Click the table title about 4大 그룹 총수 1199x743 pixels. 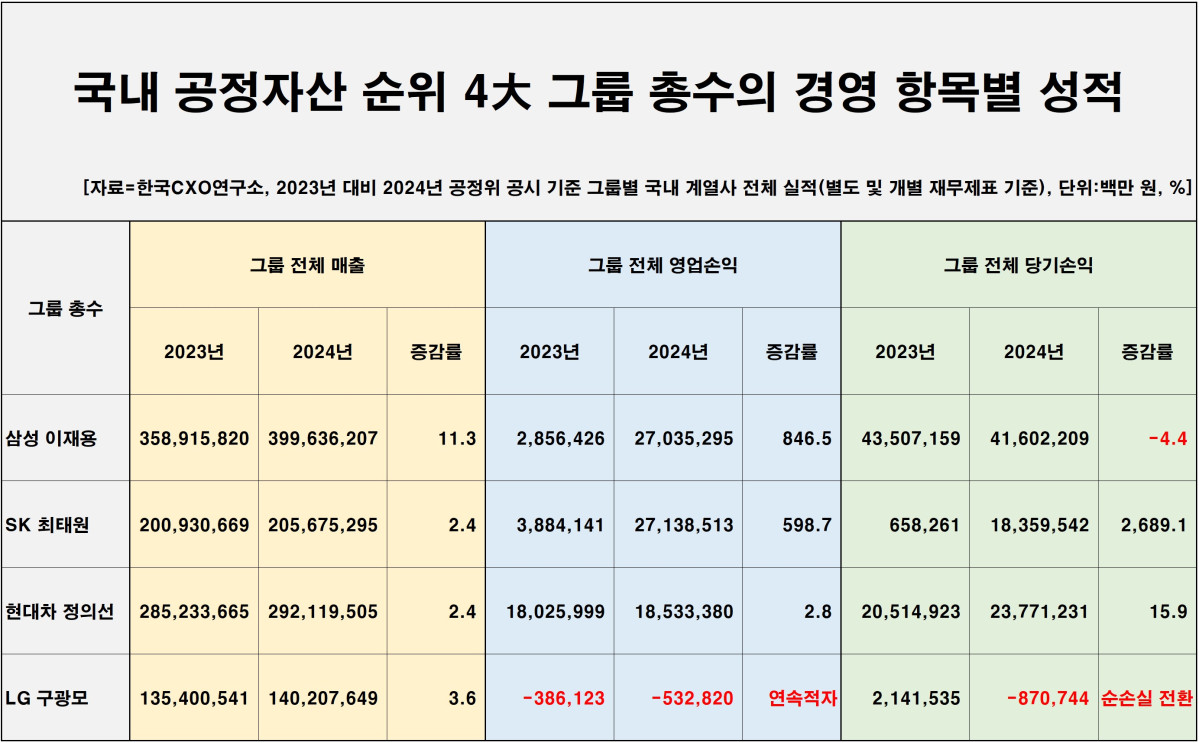(598, 93)
